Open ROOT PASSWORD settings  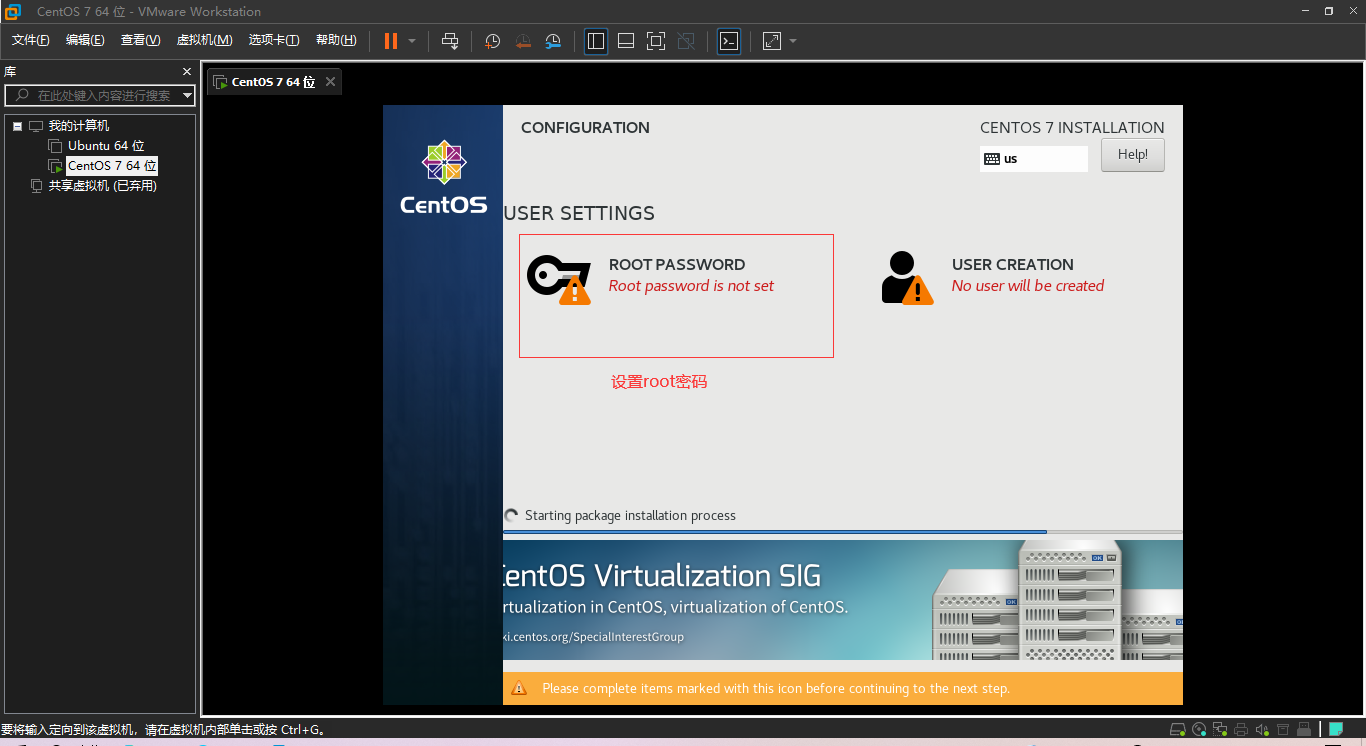pos(676,296)
